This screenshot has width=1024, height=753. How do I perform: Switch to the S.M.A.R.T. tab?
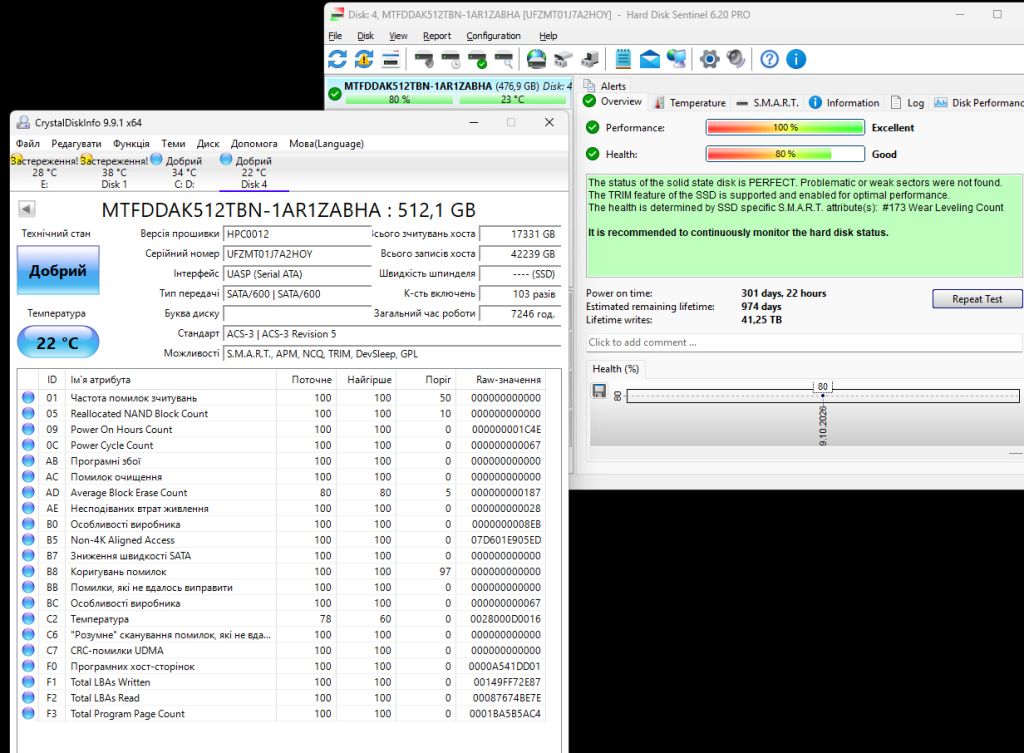point(768,103)
